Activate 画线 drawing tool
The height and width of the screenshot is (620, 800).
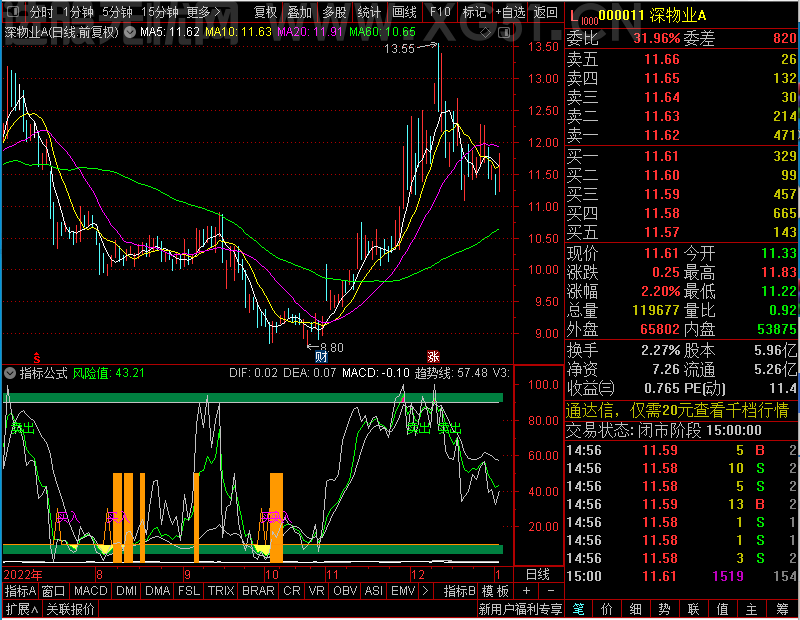[404, 12]
